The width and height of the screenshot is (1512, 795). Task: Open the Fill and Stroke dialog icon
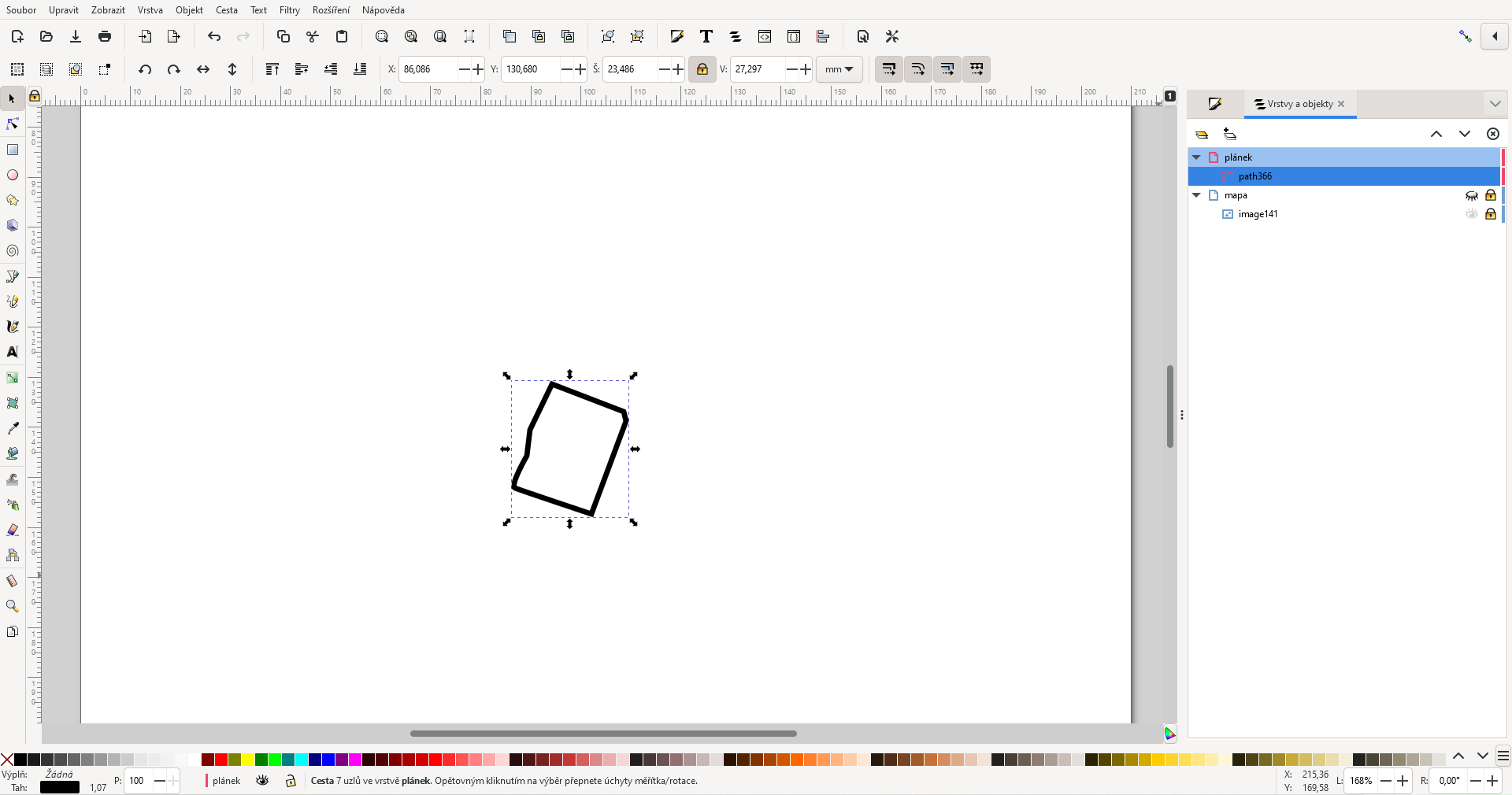click(x=1215, y=104)
